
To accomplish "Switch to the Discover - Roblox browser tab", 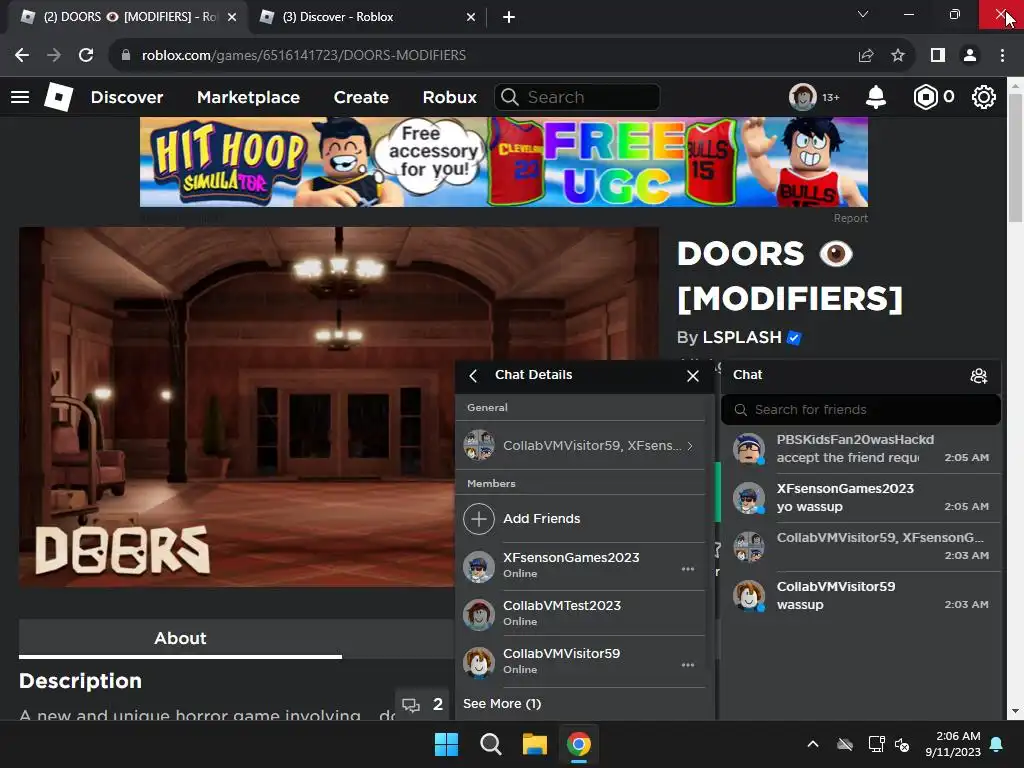I will tap(366, 17).
